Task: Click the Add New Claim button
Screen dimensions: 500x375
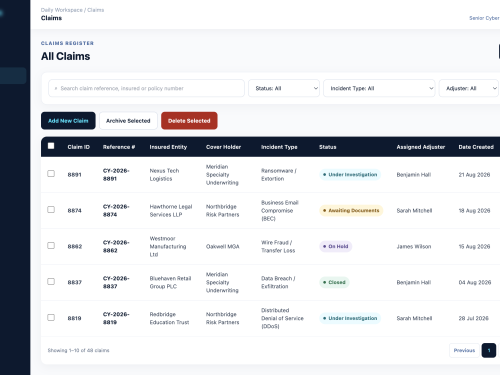Action: coord(68,121)
